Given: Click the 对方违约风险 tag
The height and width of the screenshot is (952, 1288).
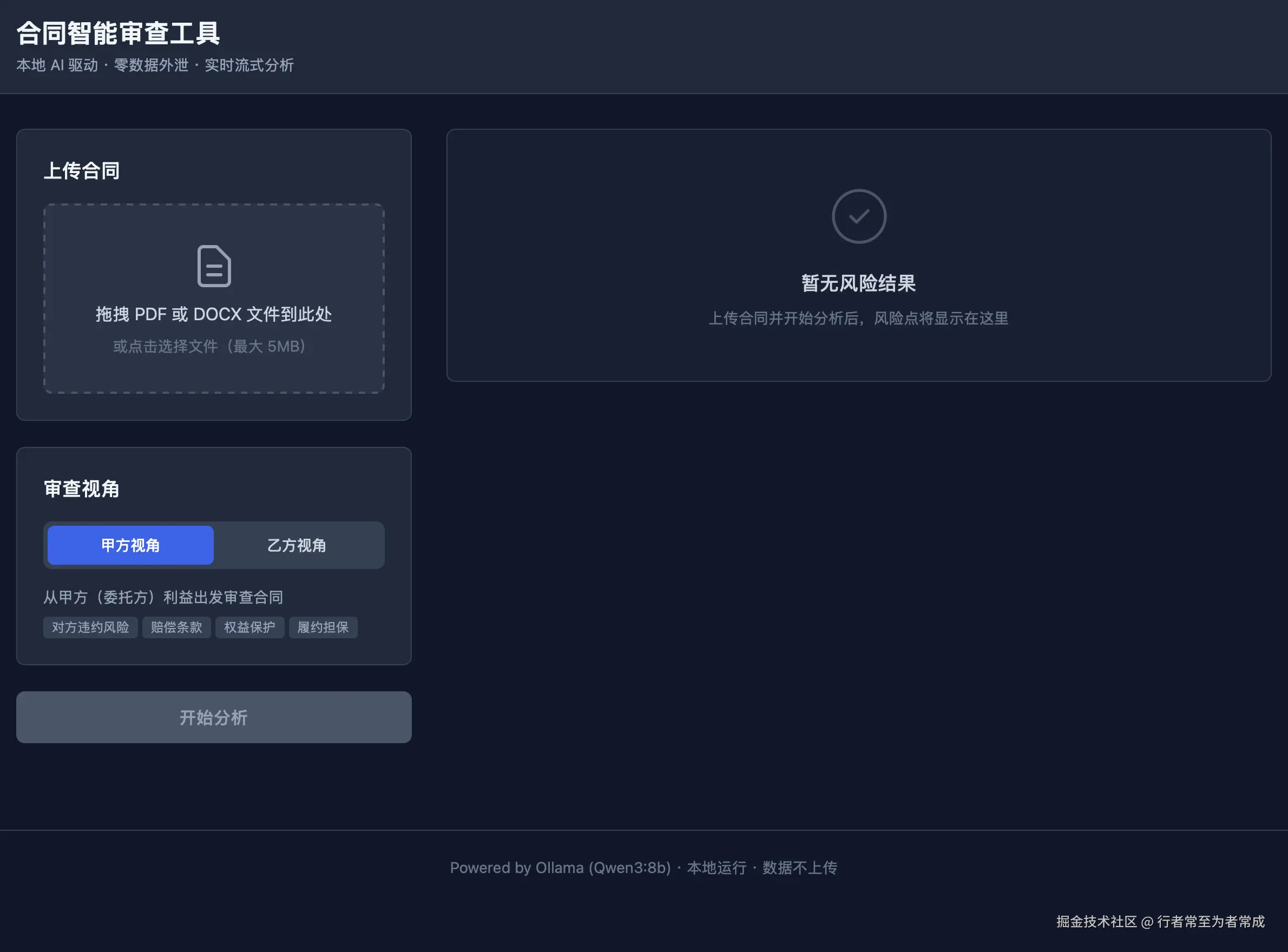Looking at the screenshot, I should pyautogui.click(x=90, y=627).
